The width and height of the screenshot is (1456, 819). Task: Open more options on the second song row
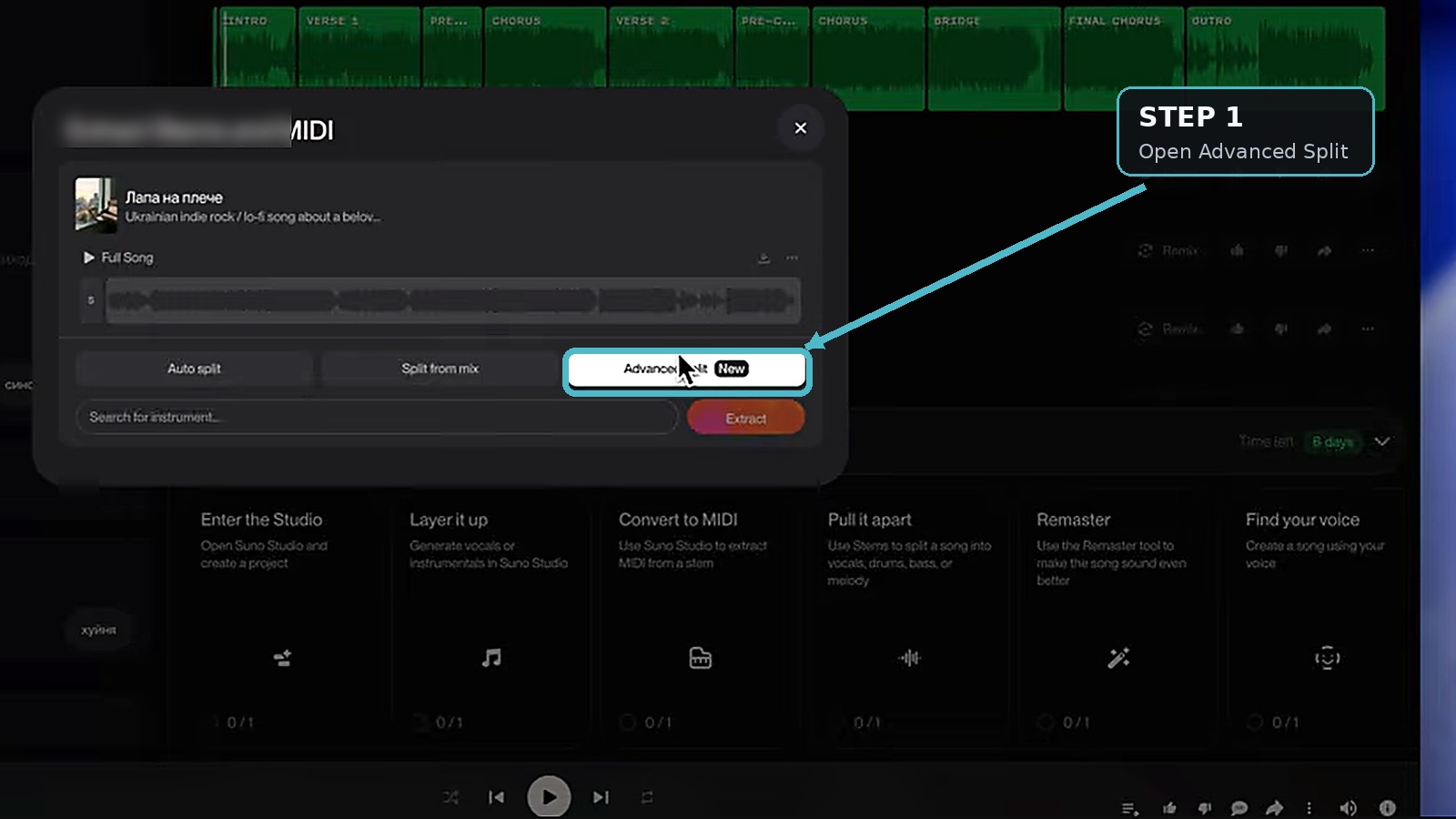tap(1368, 329)
